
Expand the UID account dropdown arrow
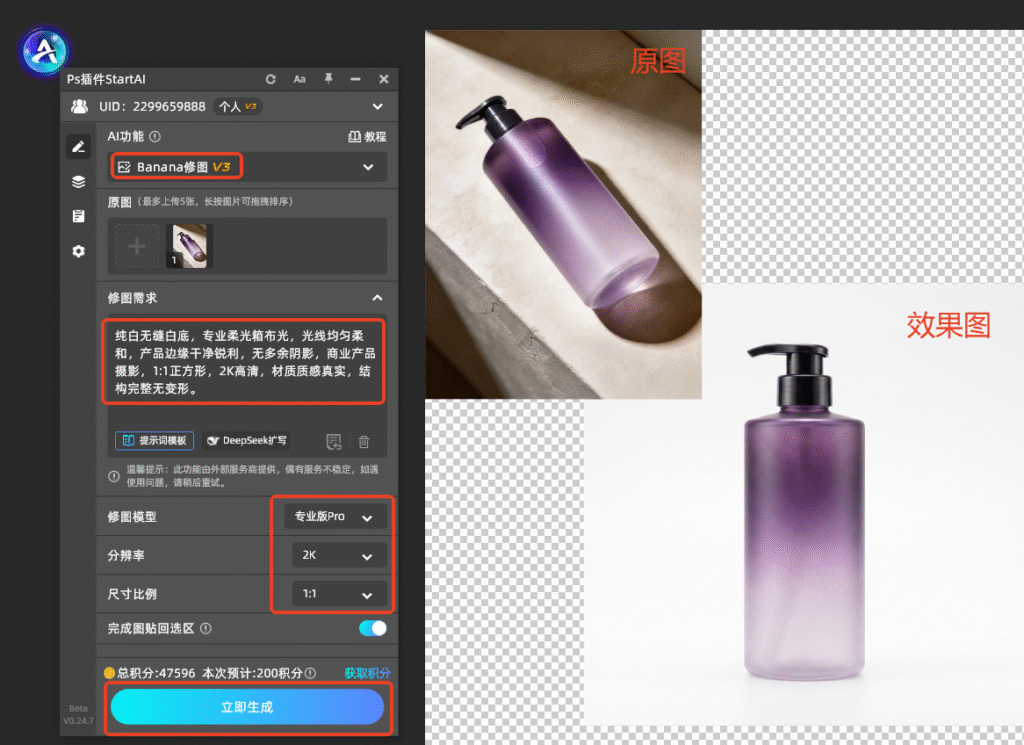pyautogui.click(x=377, y=106)
